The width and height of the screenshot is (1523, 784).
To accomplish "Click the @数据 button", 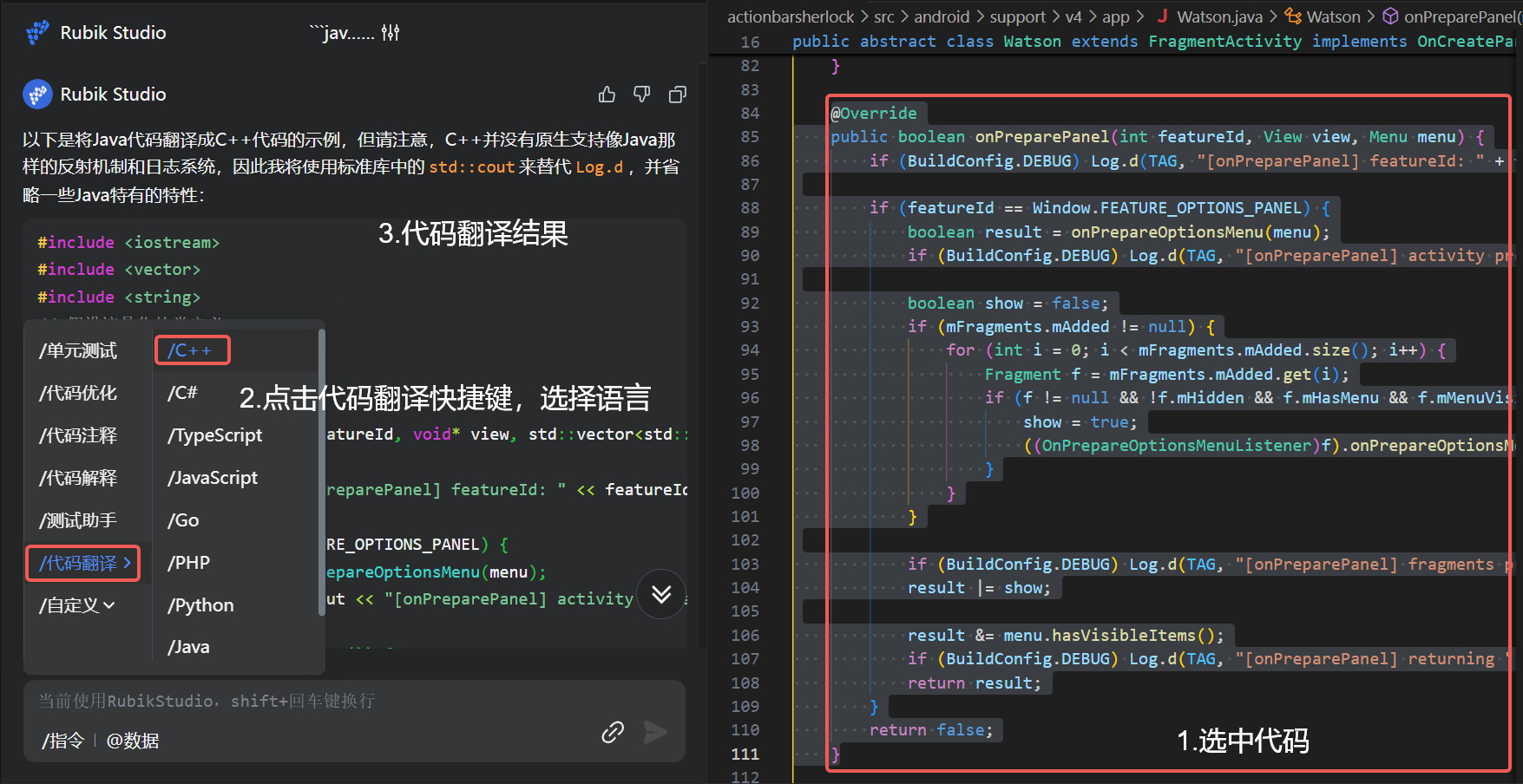I will [133, 741].
